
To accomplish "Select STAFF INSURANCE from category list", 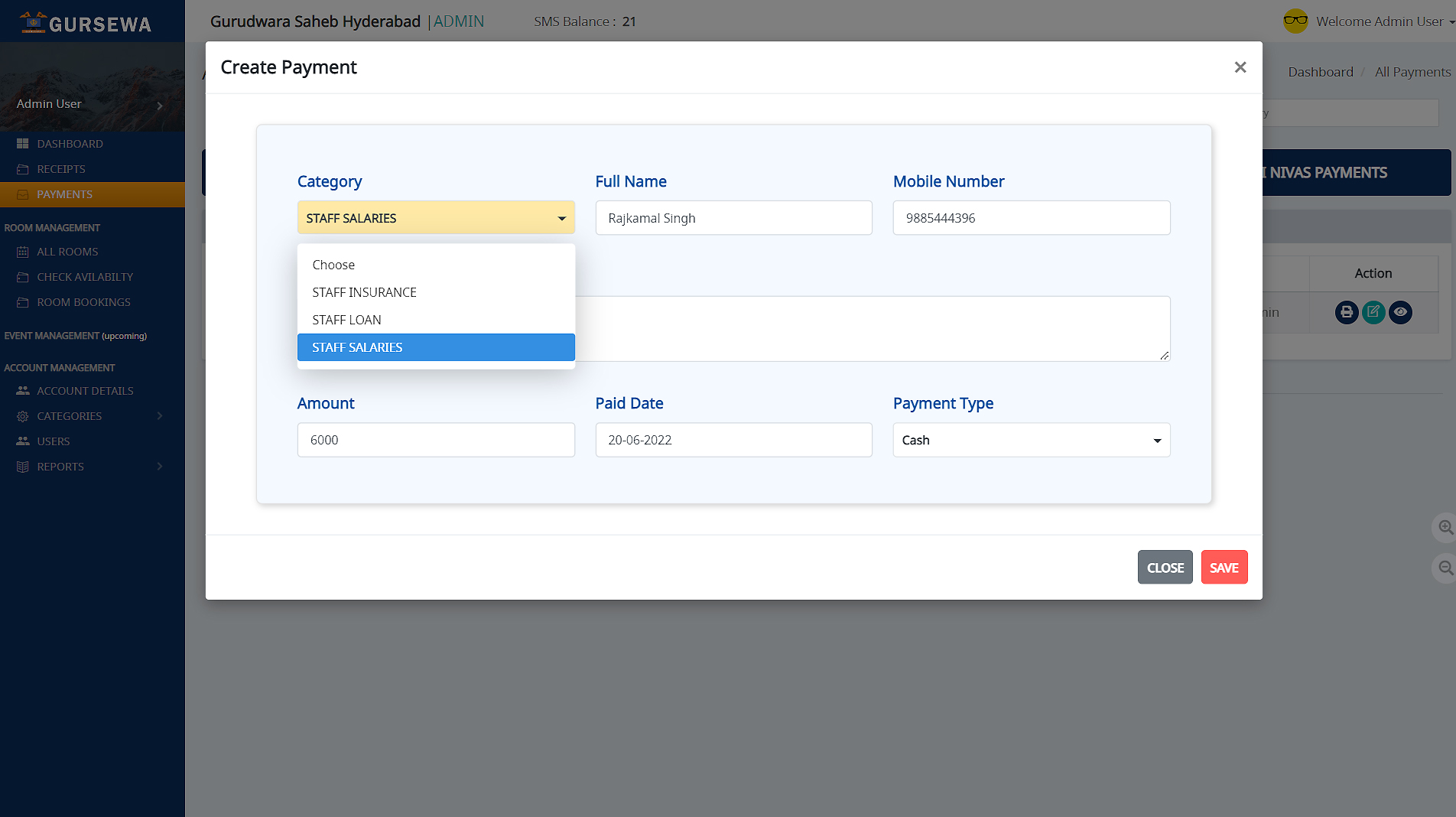I will (x=364, y=292).
